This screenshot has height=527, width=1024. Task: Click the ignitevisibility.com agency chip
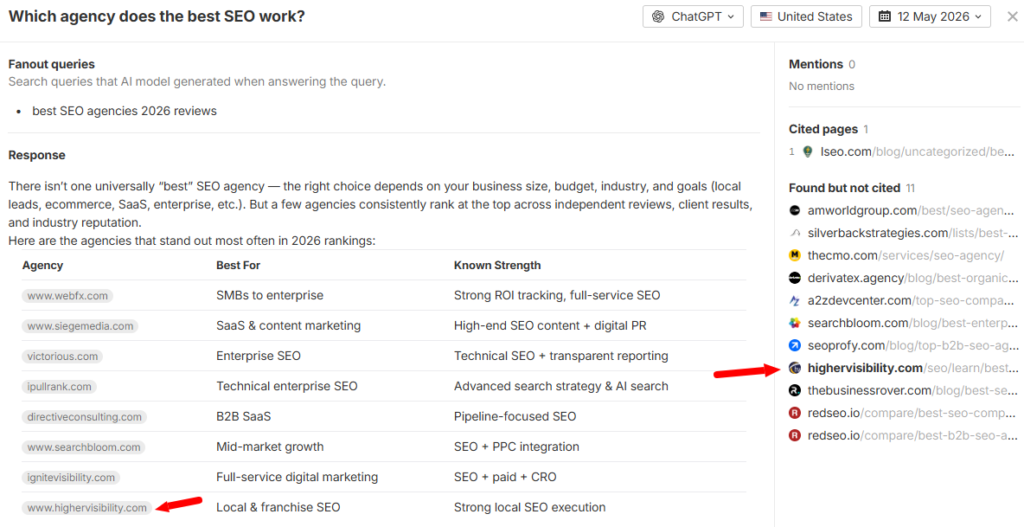(71, 477)
